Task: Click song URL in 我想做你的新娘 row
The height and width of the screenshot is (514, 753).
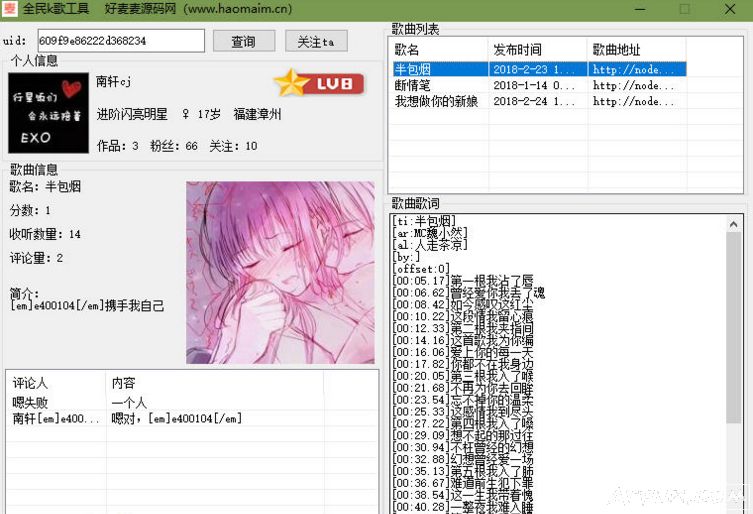Action: [633, 101]
